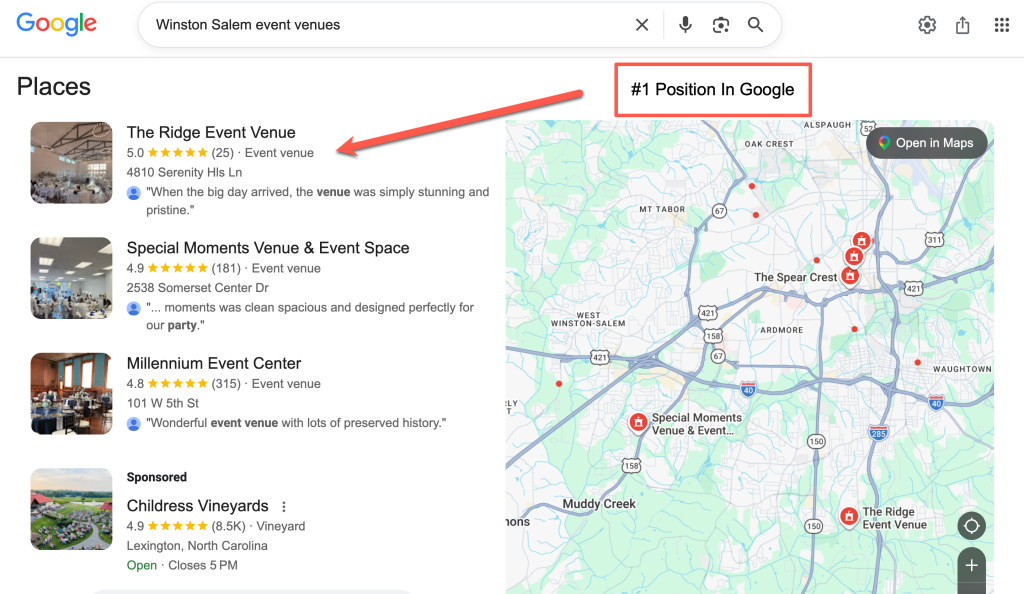This screenshot has width=1024, height=594.
Task: Click Lexington, North Carolina text
Action: tap(197, 546)
